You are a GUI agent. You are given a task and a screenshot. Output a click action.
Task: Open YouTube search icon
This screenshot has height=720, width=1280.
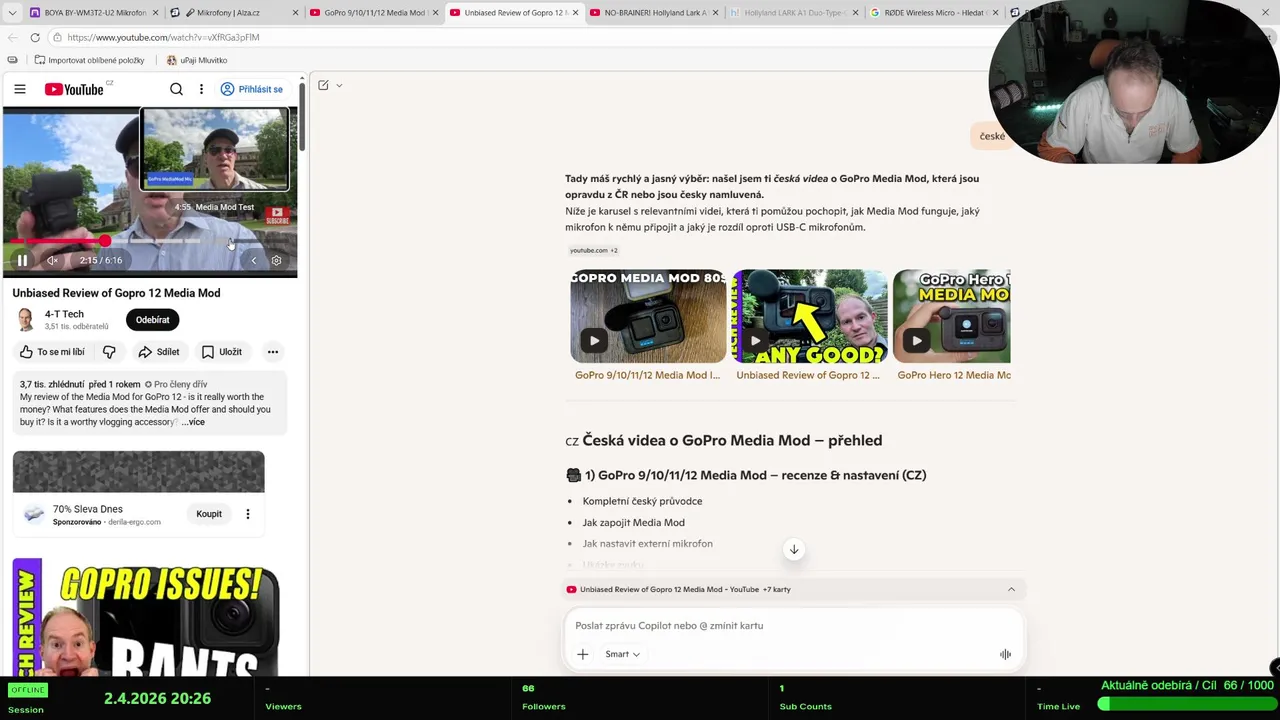(x=176, y=89)
